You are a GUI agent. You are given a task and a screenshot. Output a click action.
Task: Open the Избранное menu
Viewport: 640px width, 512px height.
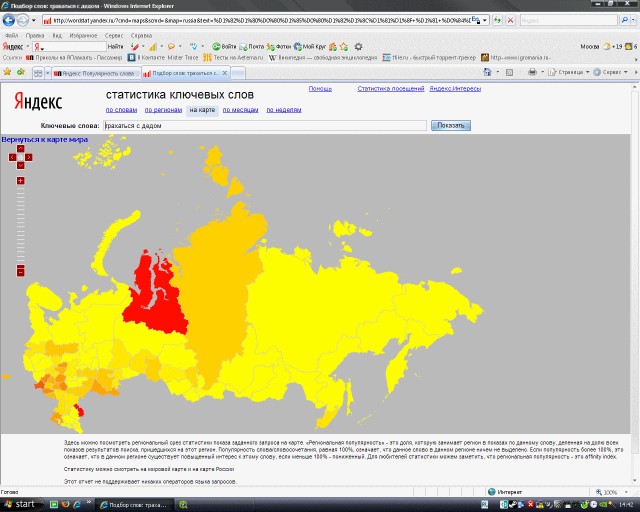pos(83,36)
